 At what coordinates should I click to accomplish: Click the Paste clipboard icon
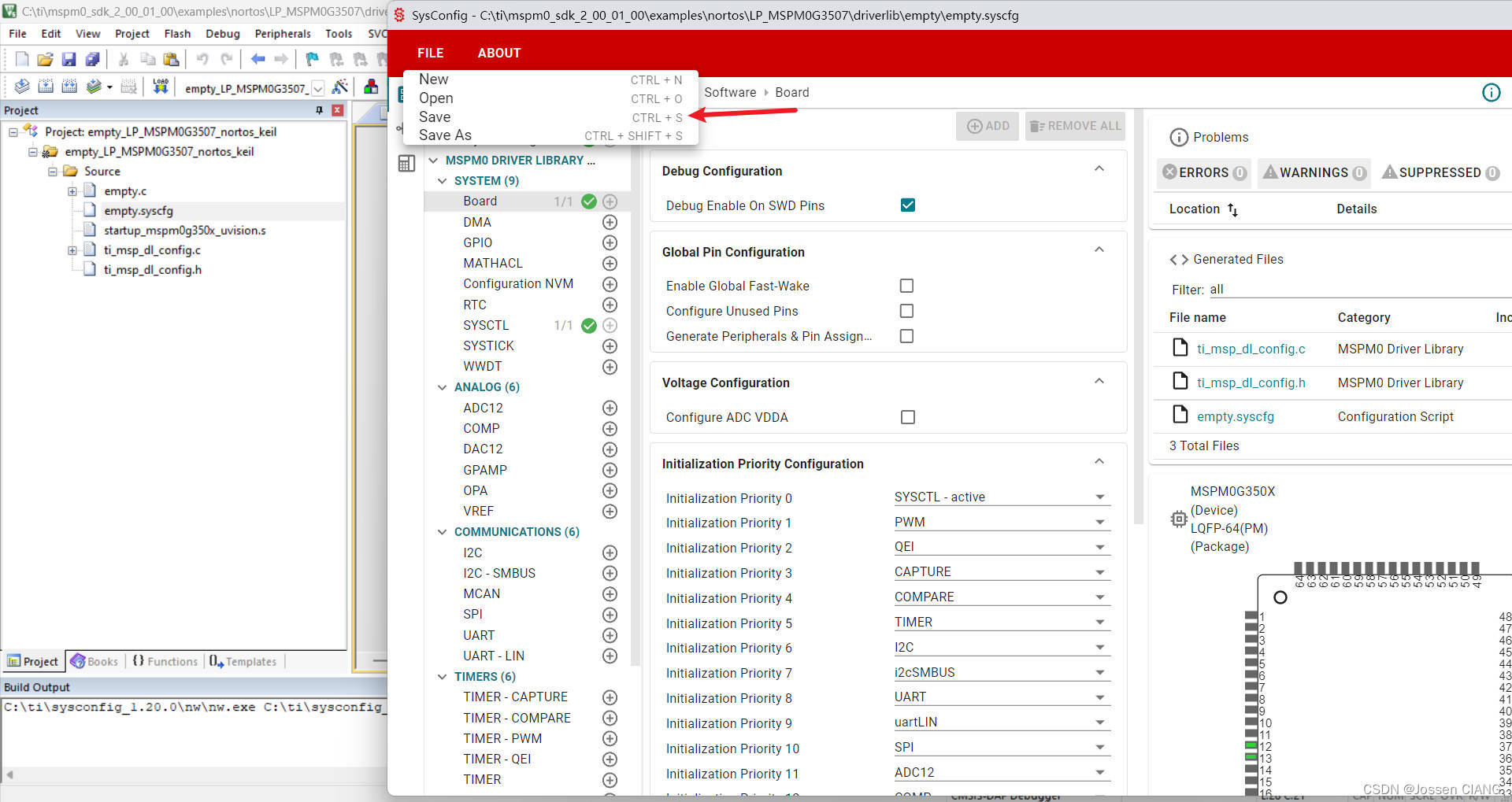click(171, 59)
